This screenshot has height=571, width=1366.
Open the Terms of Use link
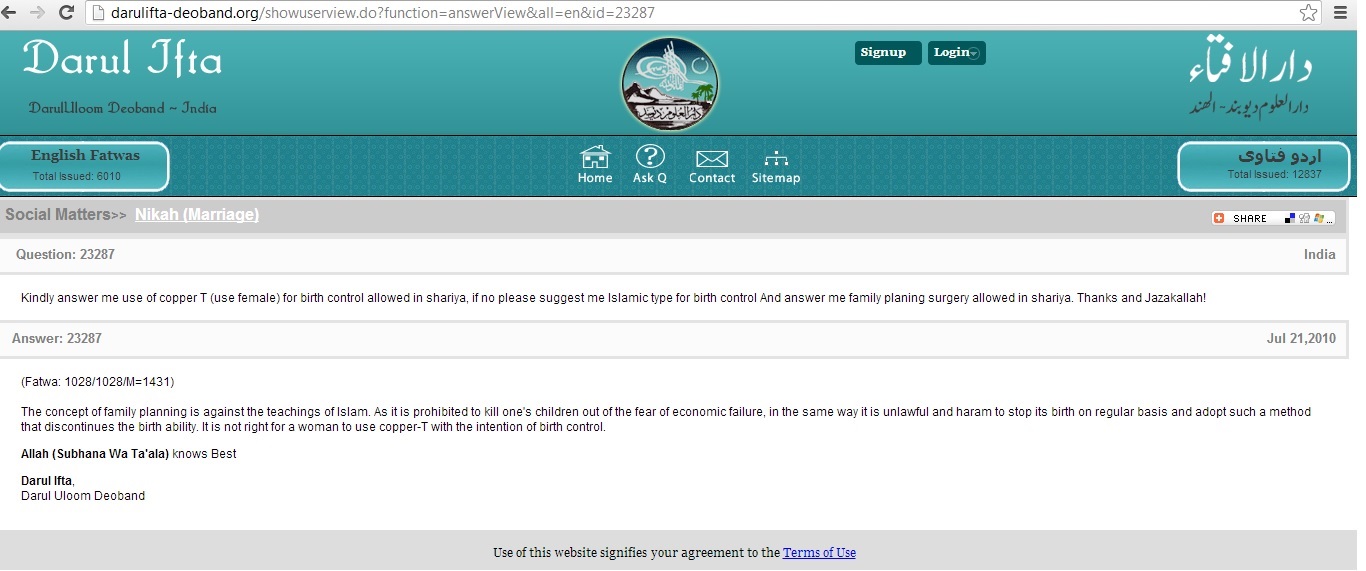819,553
